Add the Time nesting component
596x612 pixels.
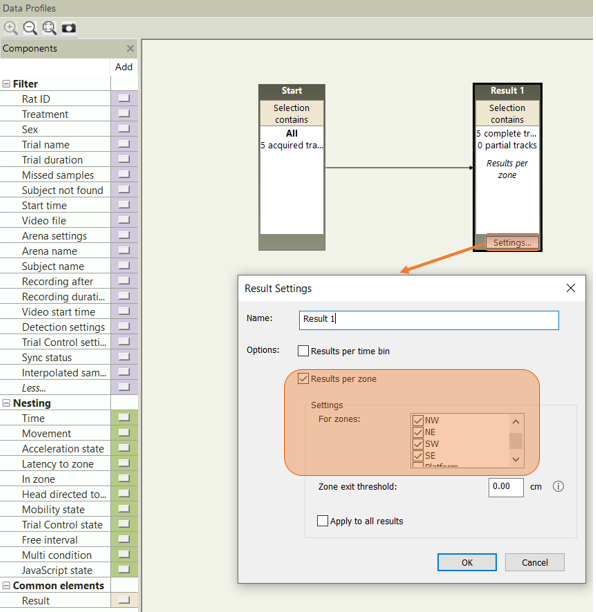click(x=124, y=418)
